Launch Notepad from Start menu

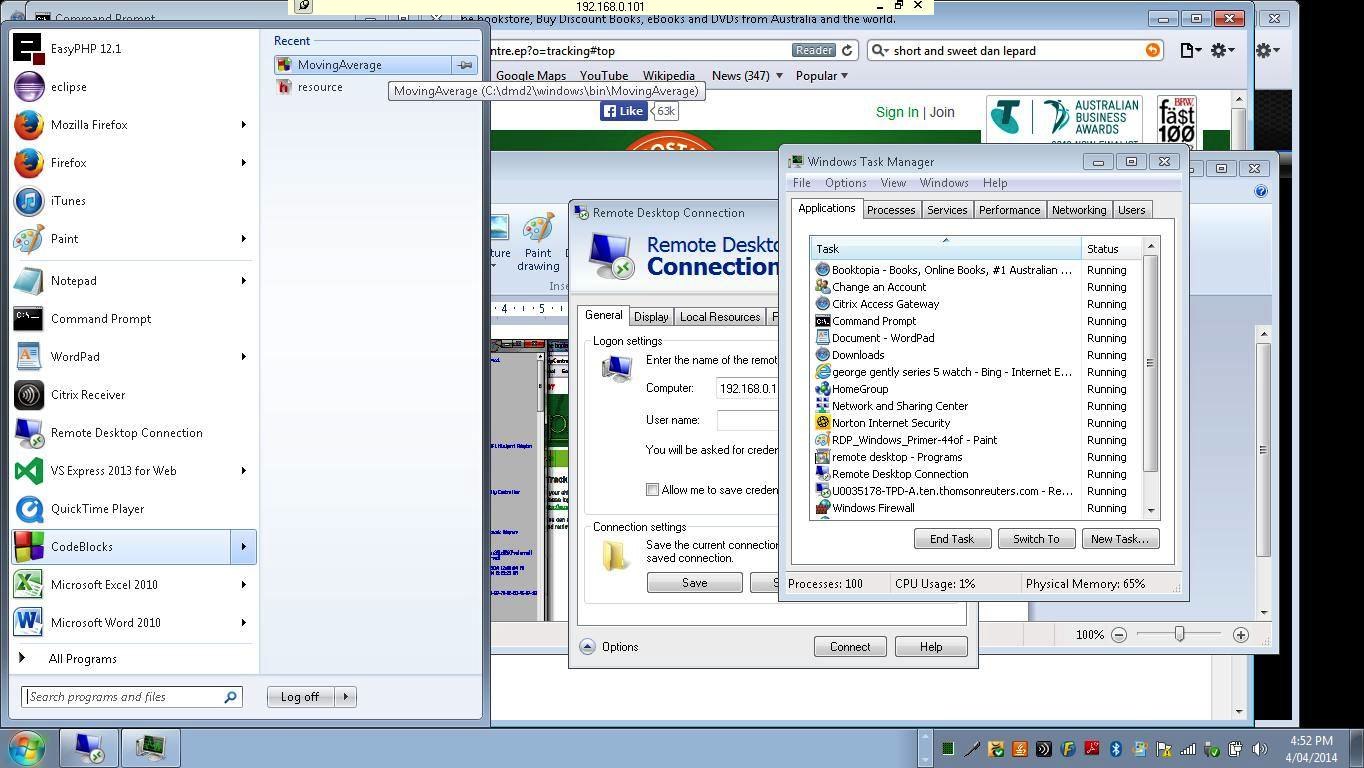pyautogui.click(x=134, y=280)
